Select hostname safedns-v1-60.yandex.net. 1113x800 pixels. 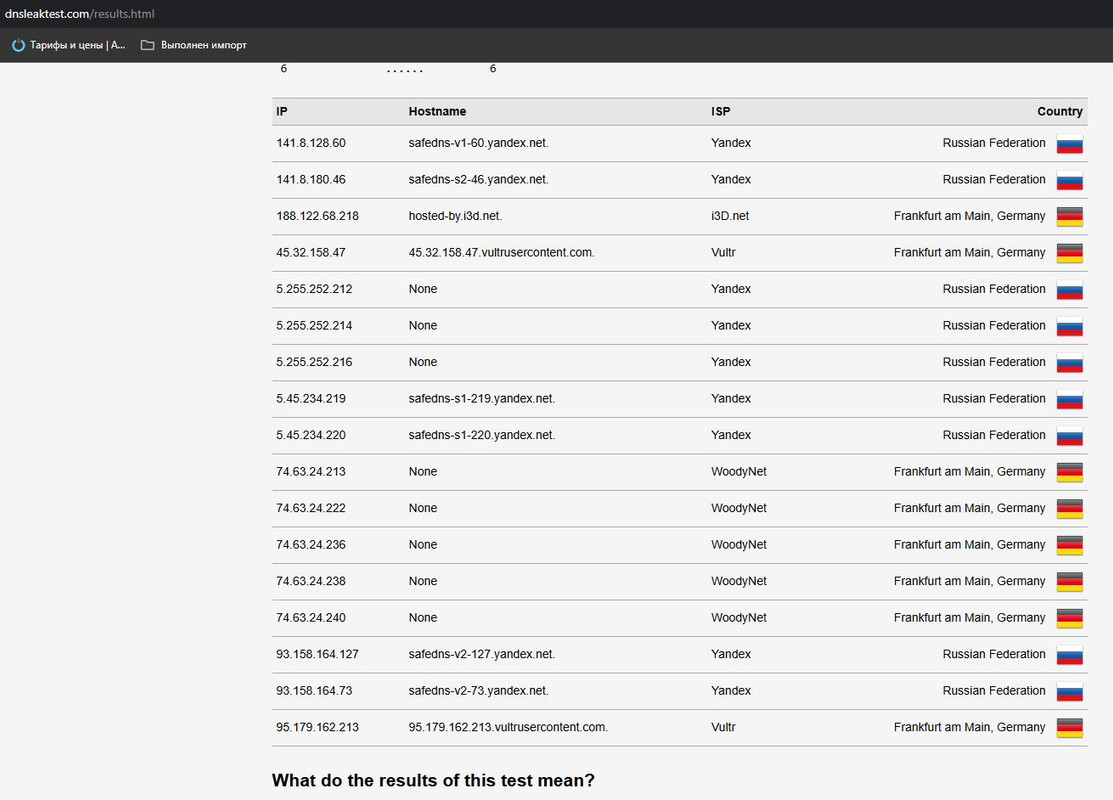478,143
